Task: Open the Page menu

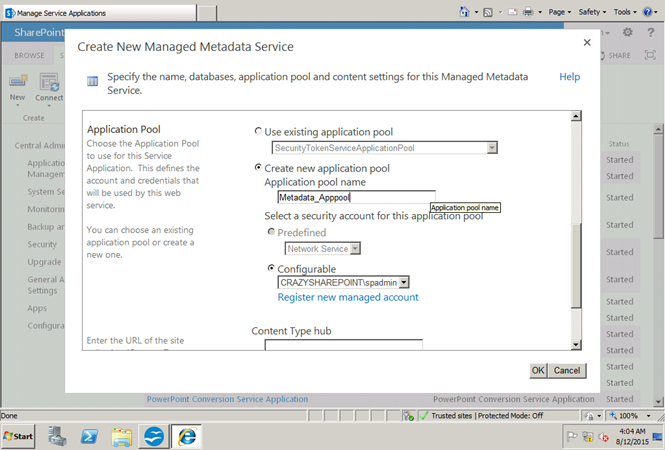Action: point(560,12)
